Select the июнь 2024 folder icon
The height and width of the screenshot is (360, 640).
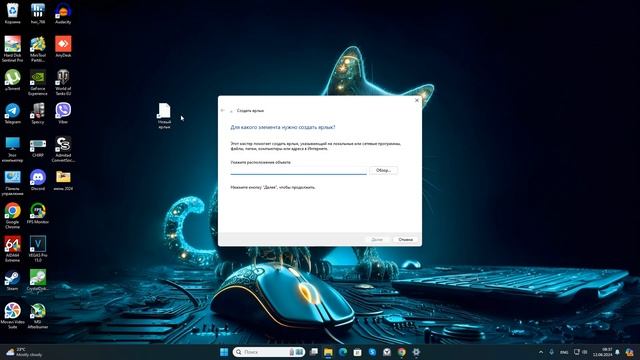pos(63,180)
